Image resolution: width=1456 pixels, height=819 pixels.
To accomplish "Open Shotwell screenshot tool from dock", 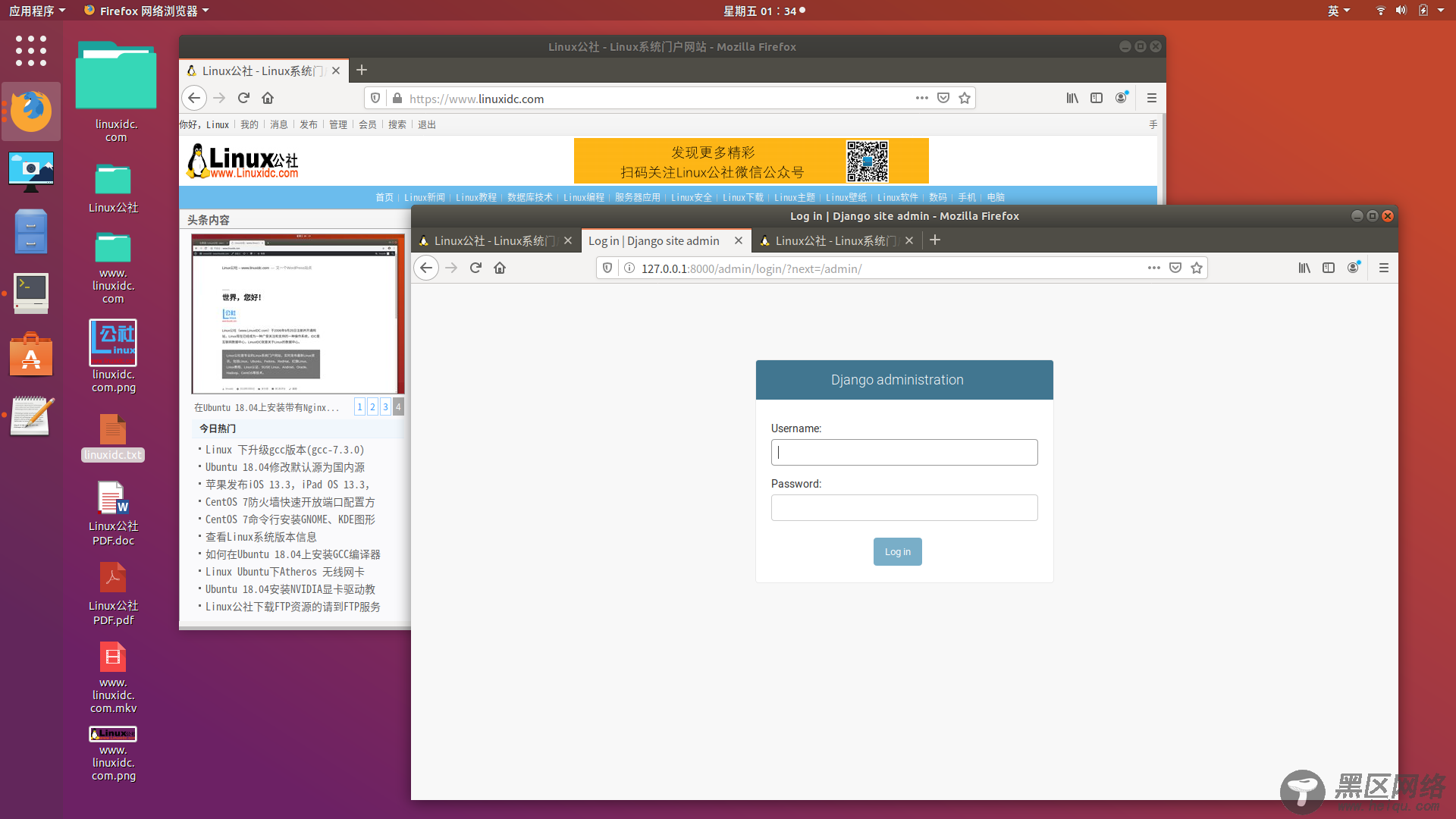I will point(31,171).
